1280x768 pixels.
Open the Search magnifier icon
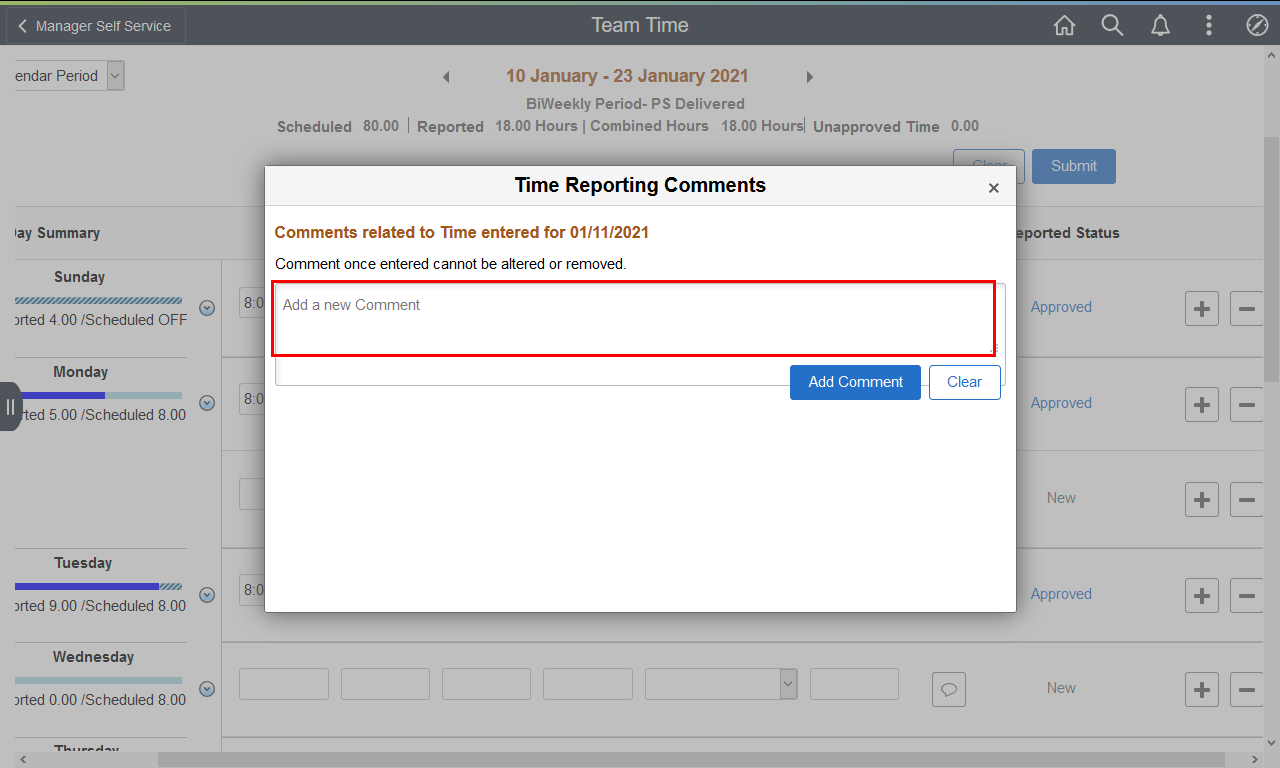(x=1112, y=26)
